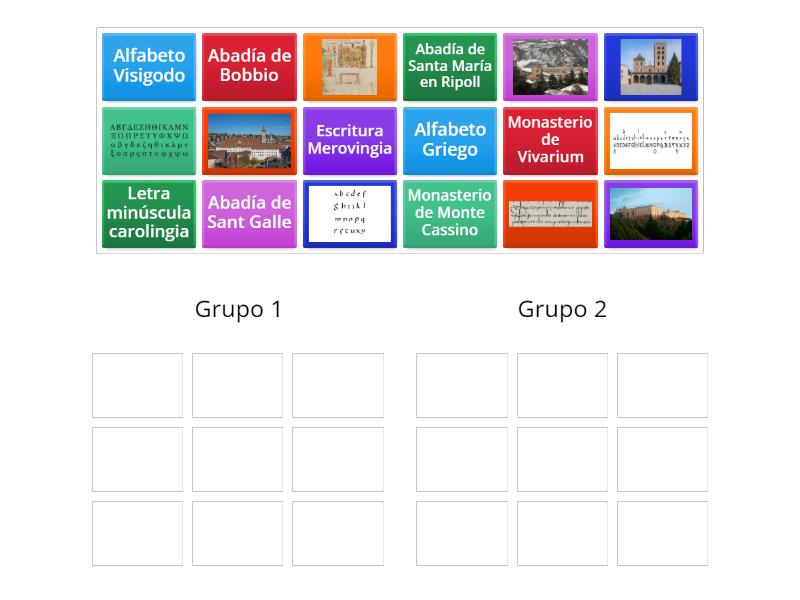The height and width of the screenshot is (600, 800).
Task: Click the first empty slot under Grupo 1
Action: click(139, 385)
